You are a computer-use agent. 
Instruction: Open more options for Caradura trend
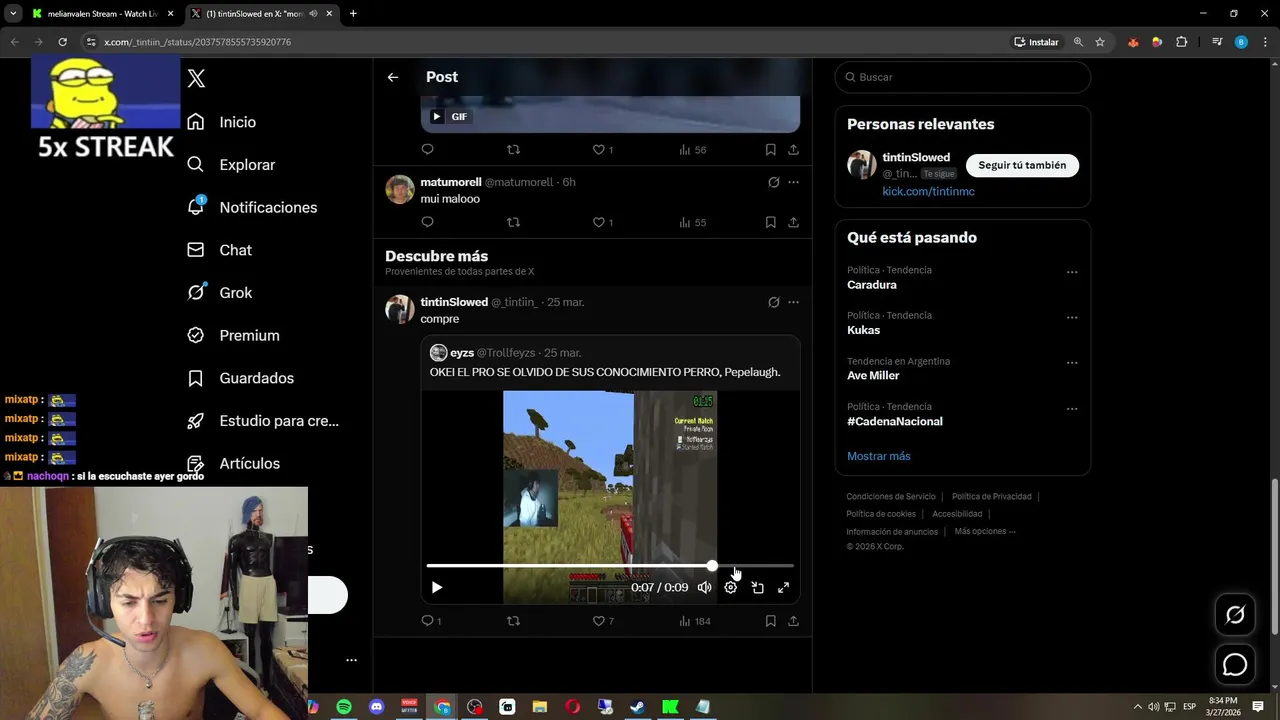click(x=1072, y=272)
